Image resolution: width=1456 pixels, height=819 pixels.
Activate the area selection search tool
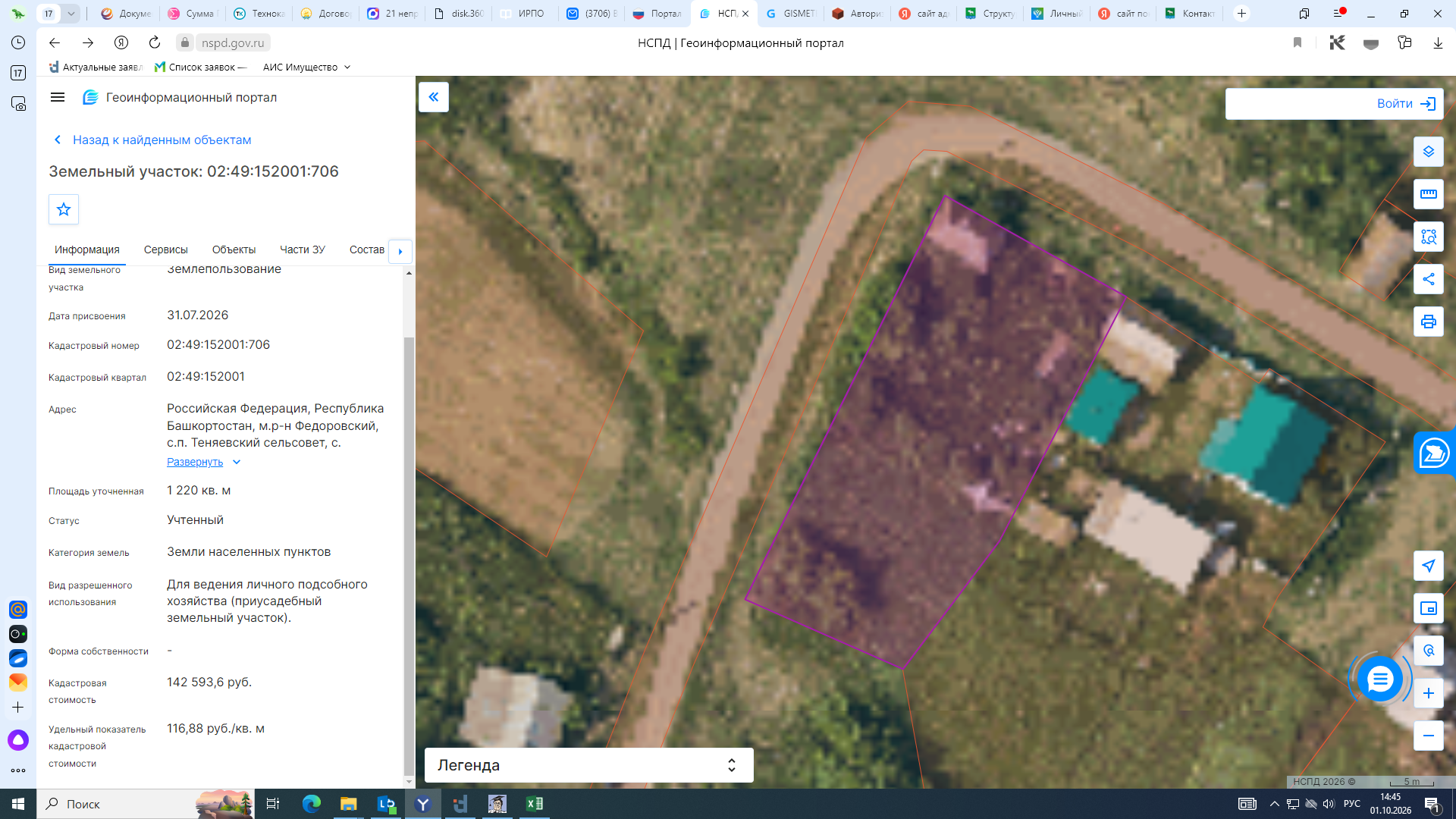coord(1429,237)
